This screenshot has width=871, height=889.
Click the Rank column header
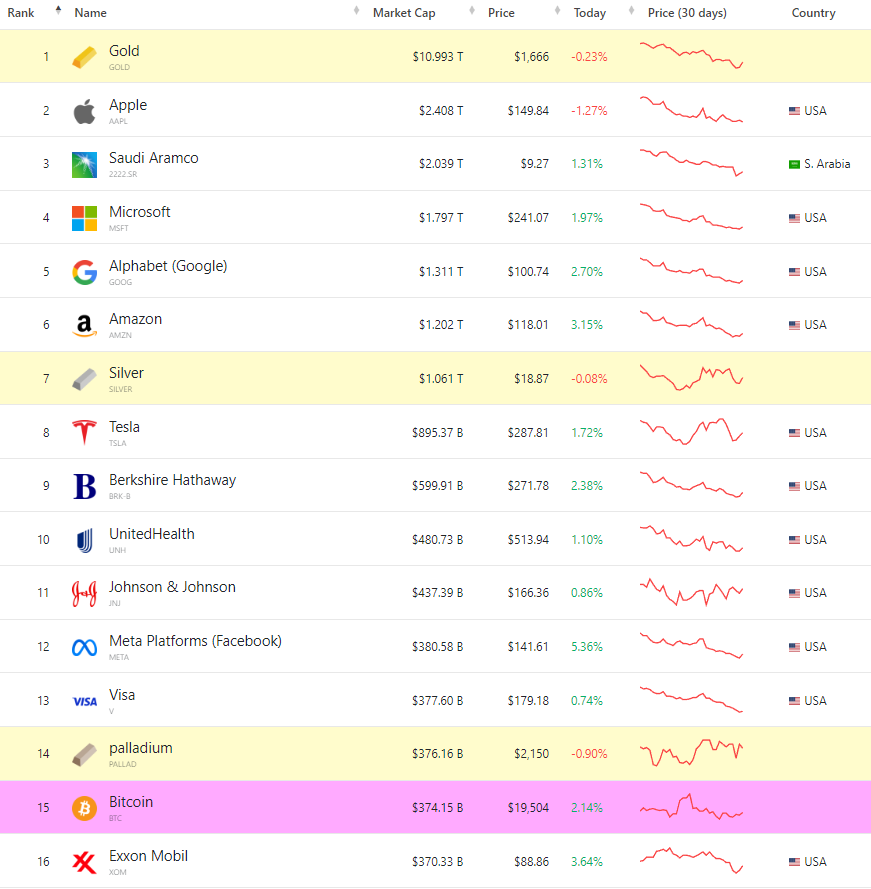click(21, 12)
